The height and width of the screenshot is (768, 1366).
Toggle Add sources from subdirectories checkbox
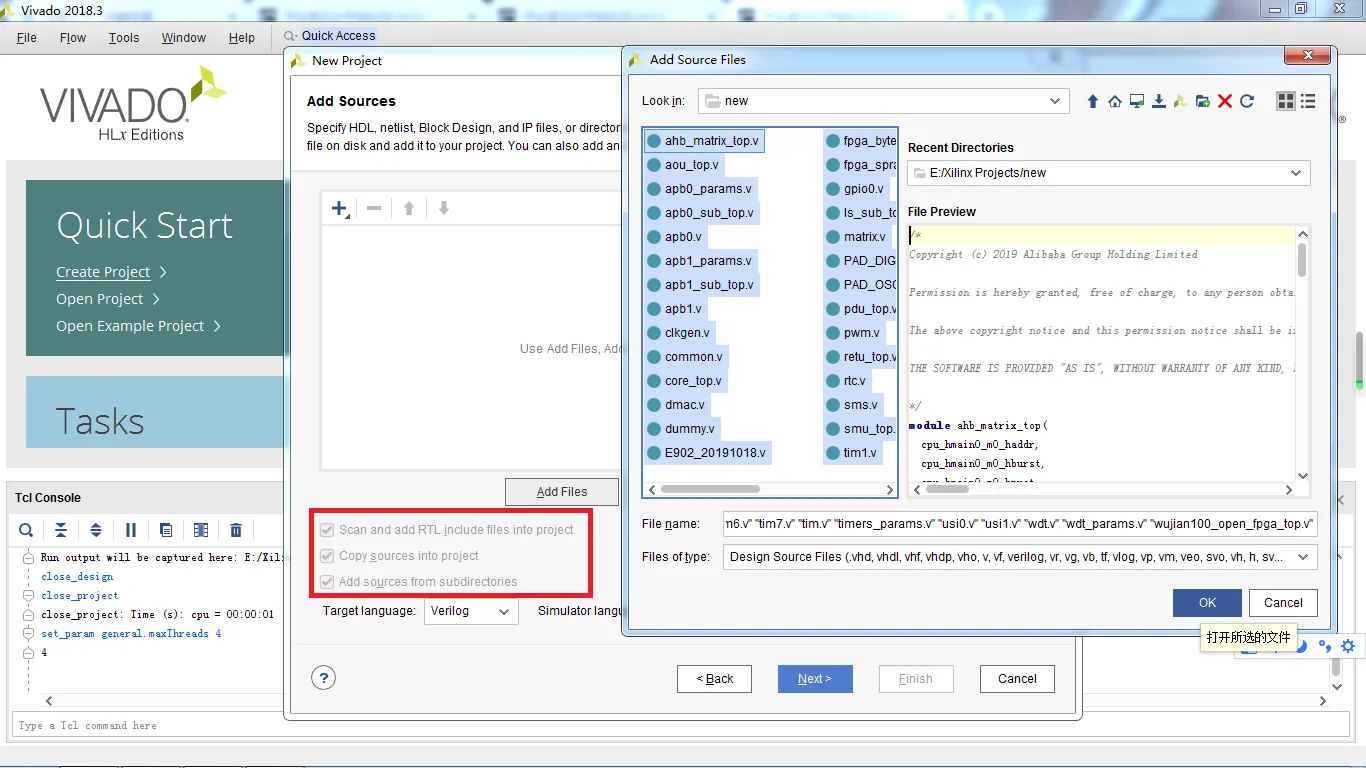point(327,582)
